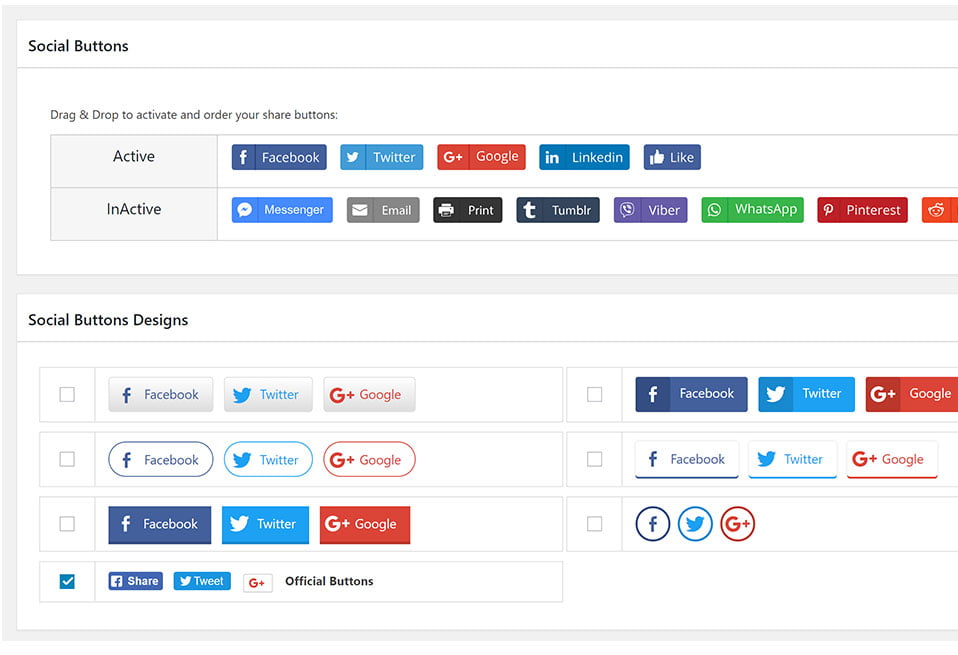Click the official Tweet button
958x655 pixels.
point(202,581)
